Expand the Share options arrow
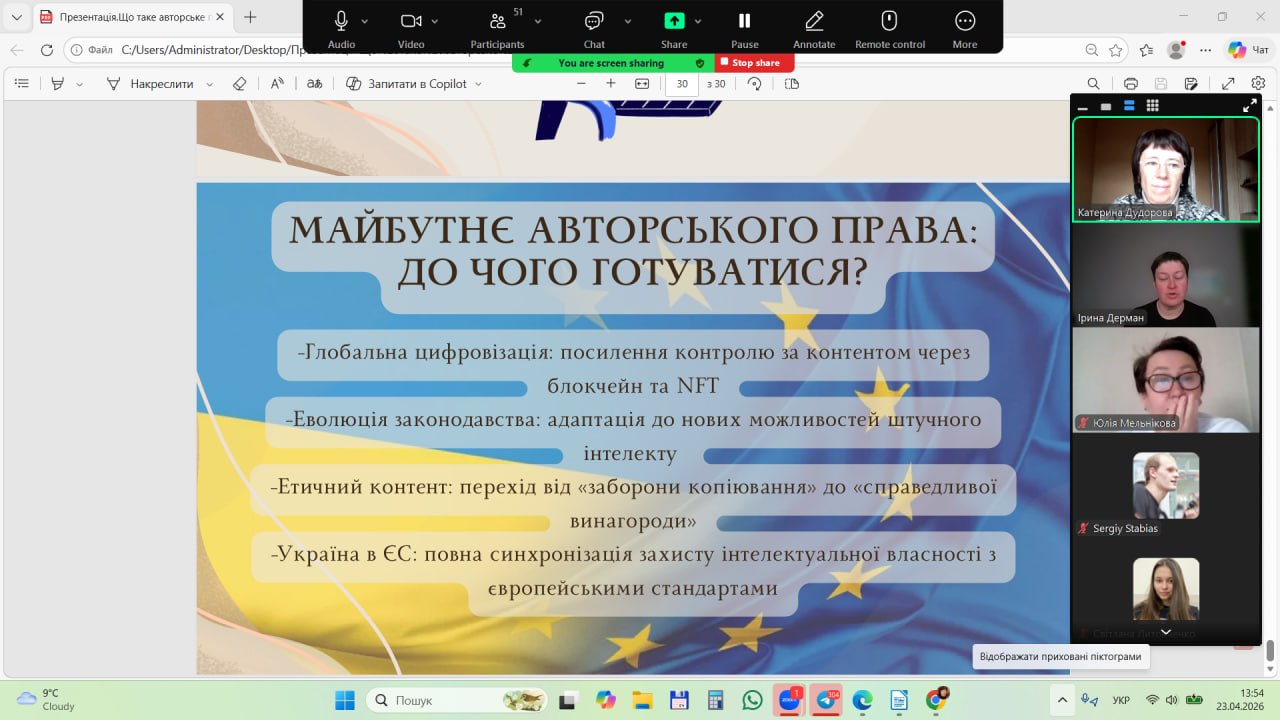 698,21
